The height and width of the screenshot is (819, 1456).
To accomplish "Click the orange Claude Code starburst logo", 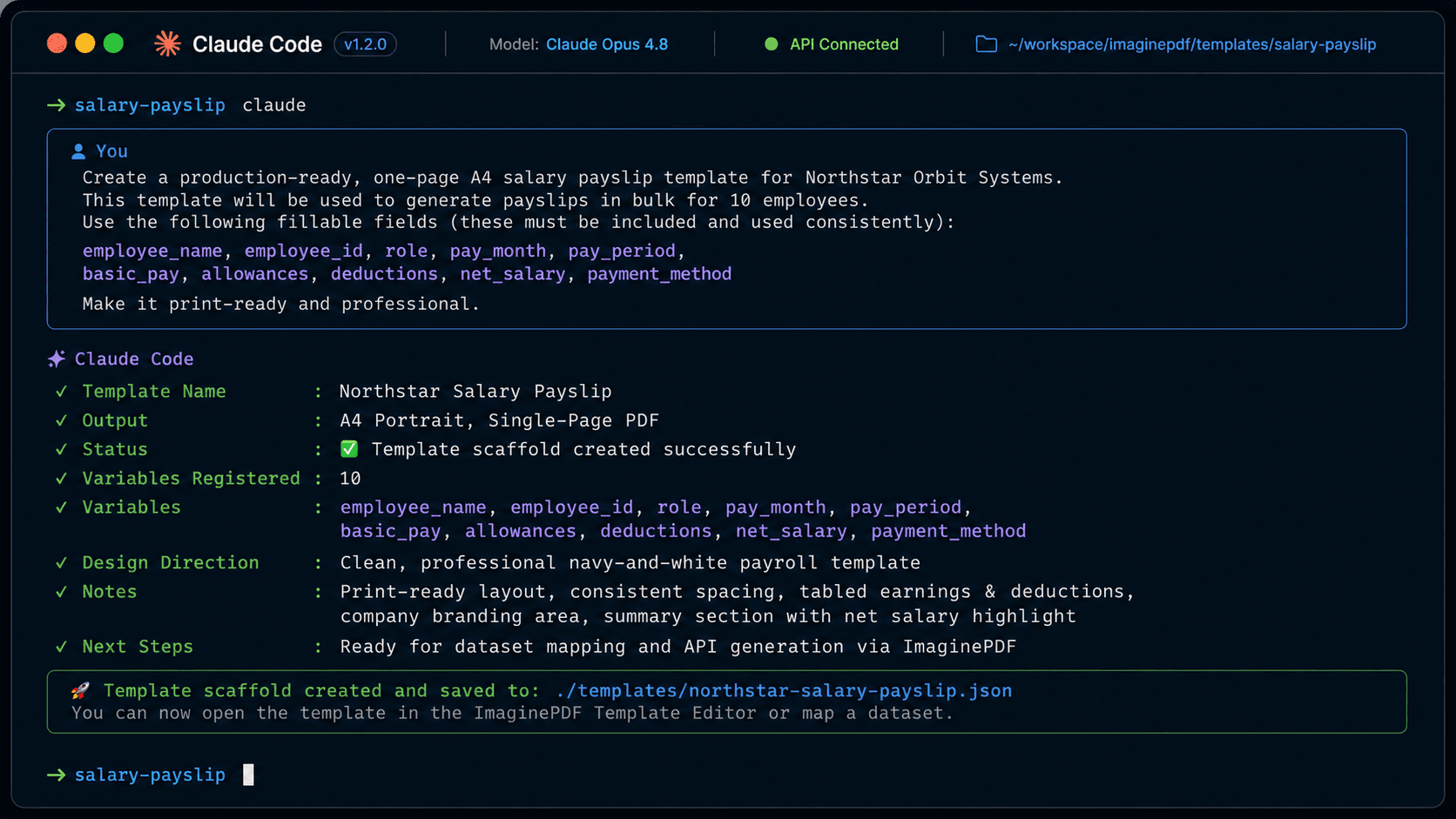I will 167,44.
